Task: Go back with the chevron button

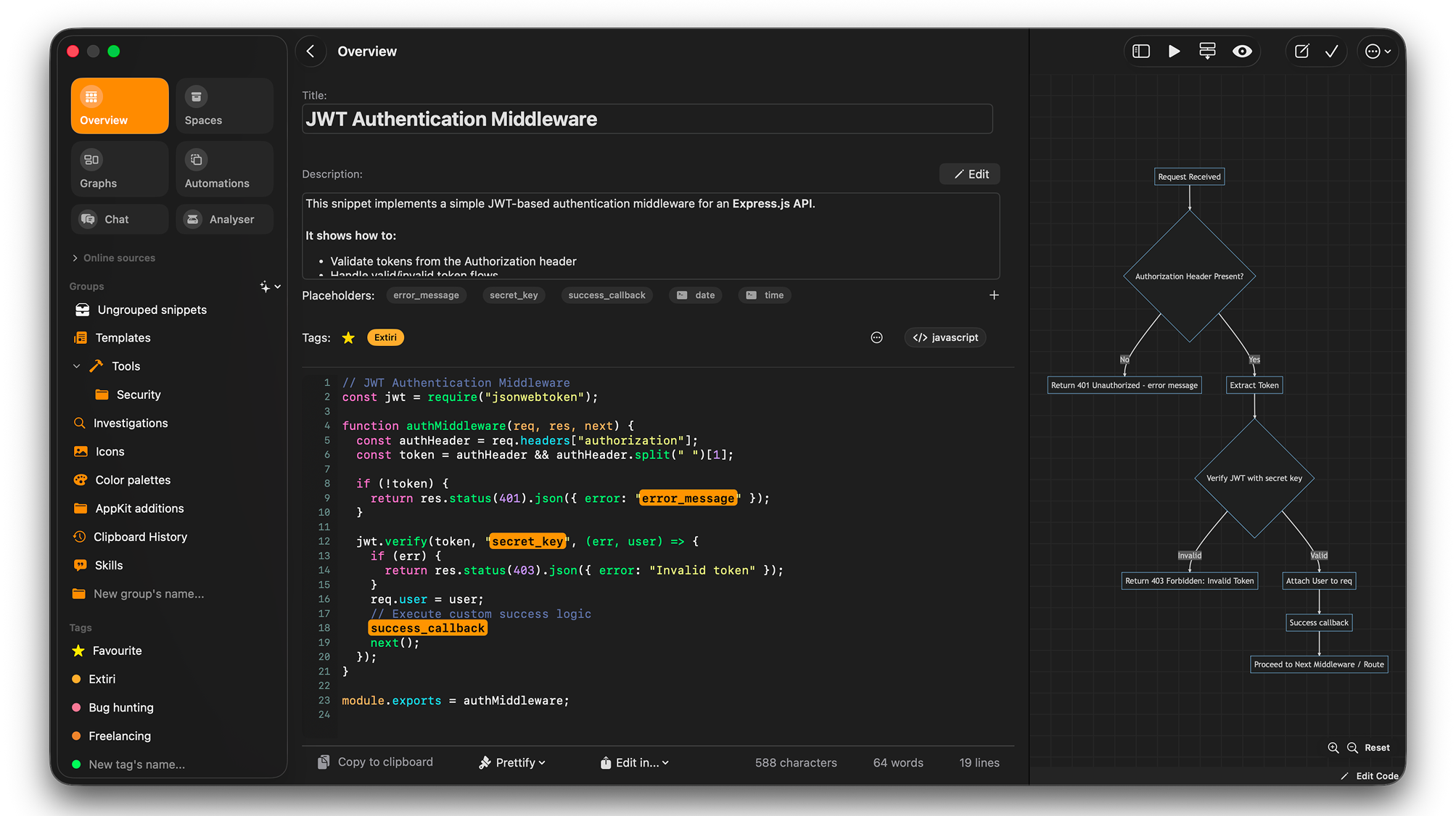Action: [x=311, y=51]
